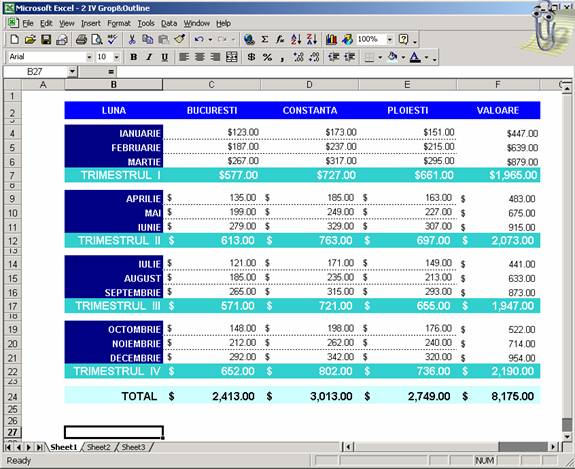Image resolution: width=575 pixels, height=469 pixels.
Task: Open the zoom 100% dropdown arrow
Action: point(390,39)
